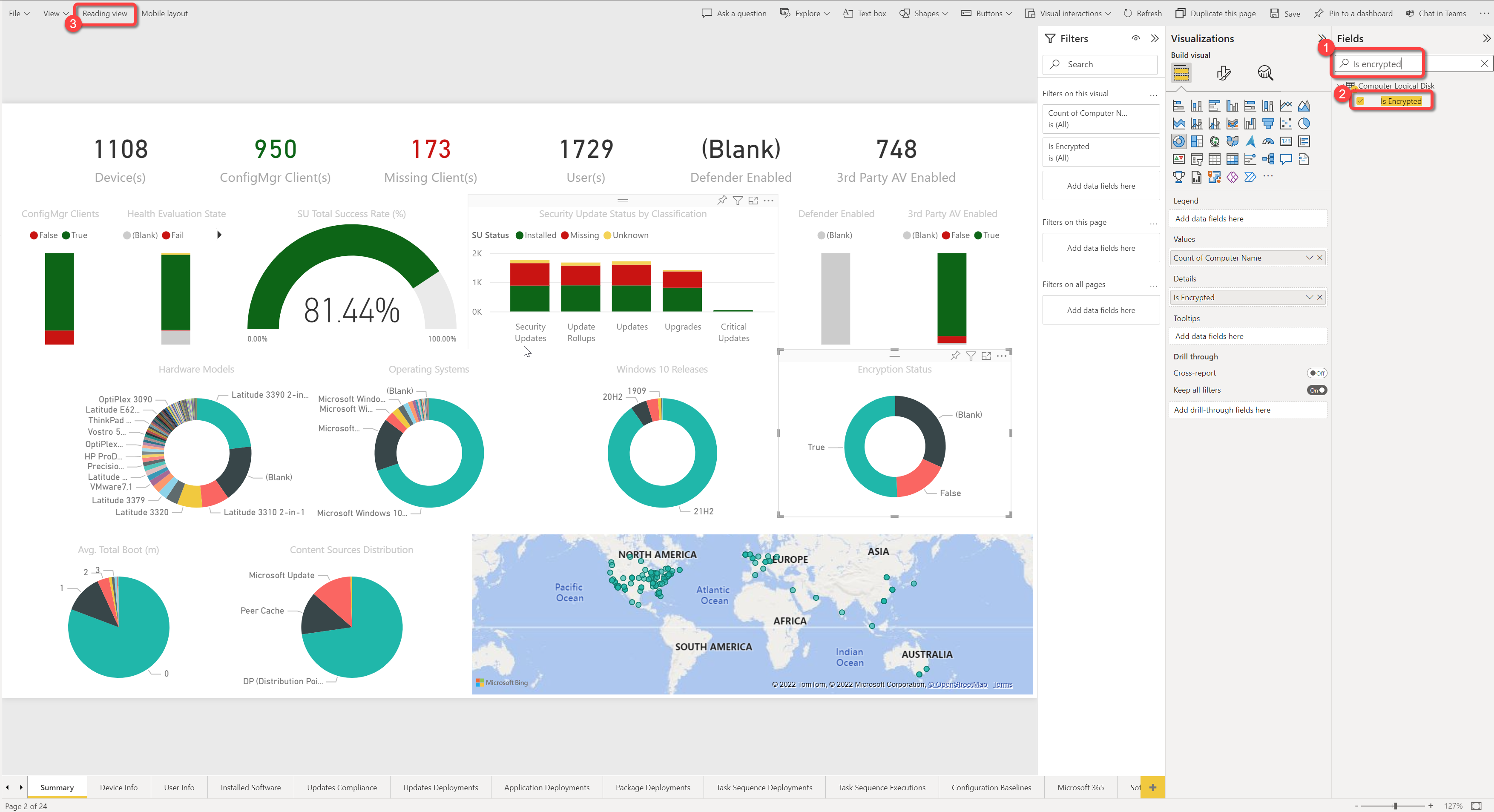Click Fit to page icon
Viewport: 1494px width, 812px height.
point(1476,806)
